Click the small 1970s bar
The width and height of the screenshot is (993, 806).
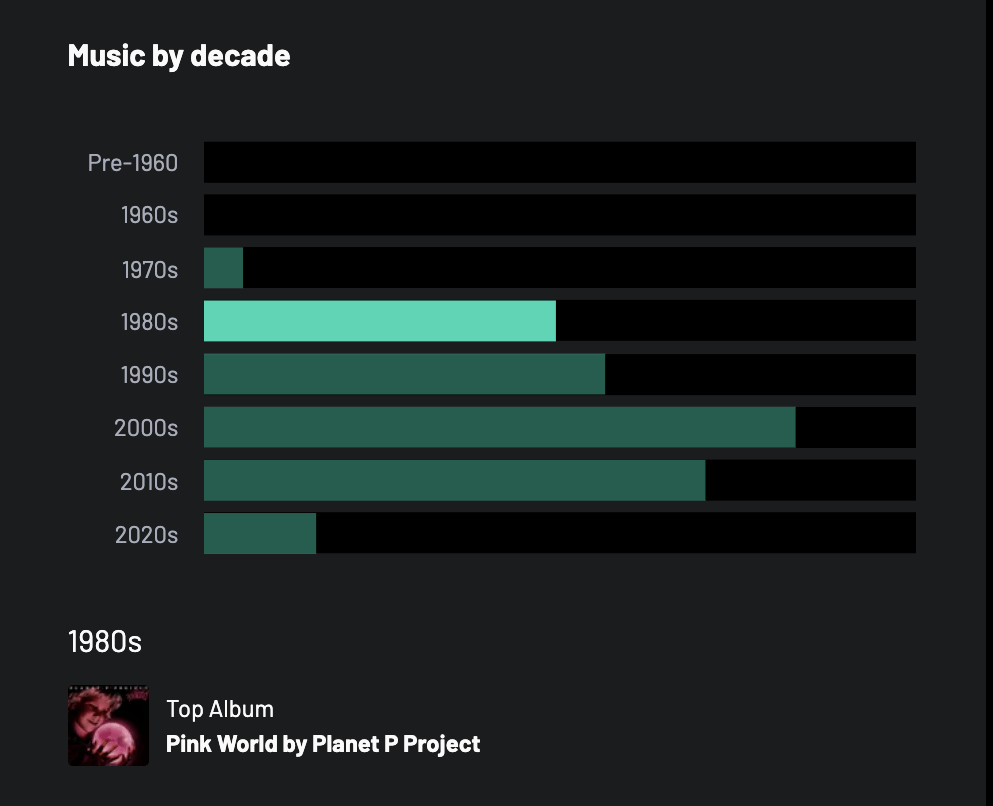[x=223, y=268]
